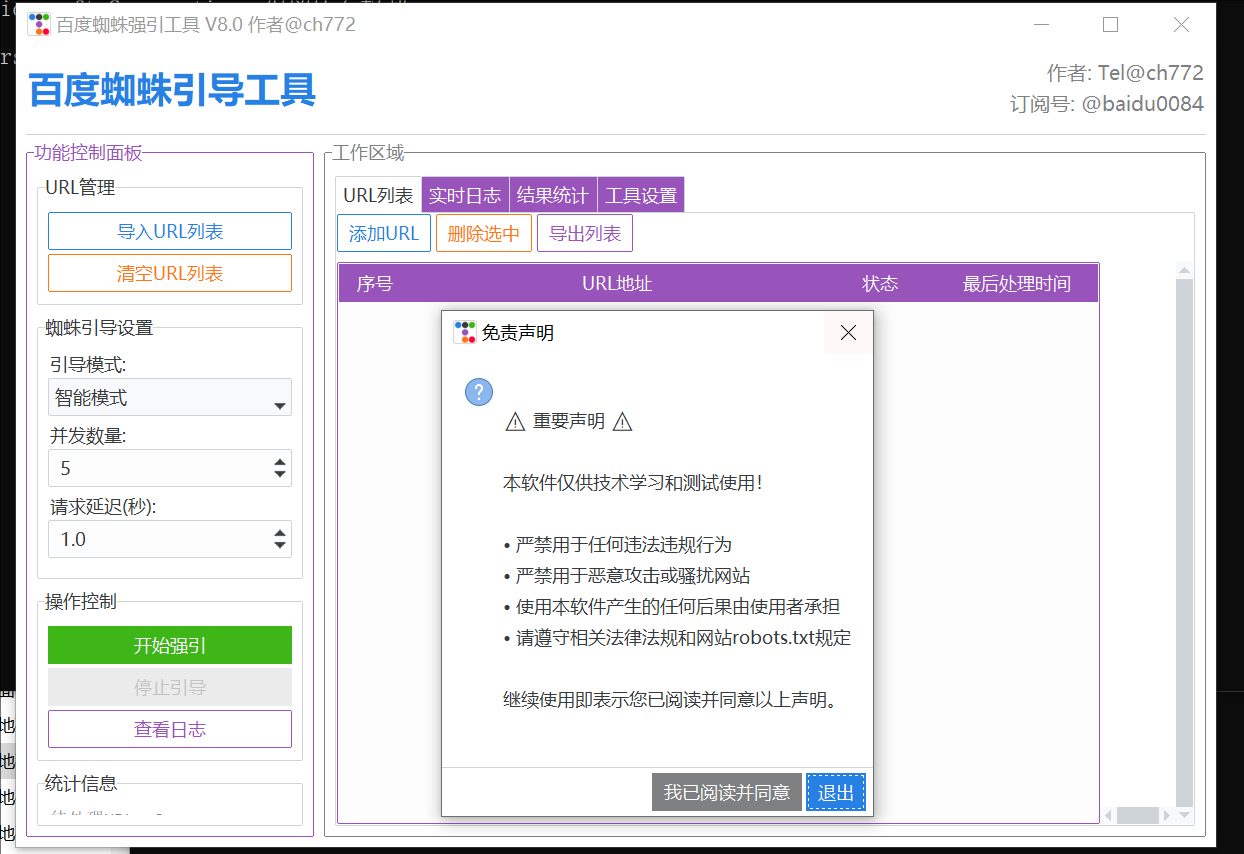Screen dimensions: 1244x854
Task: Increase 并发数量 with the up arrow
Action: point(280,461)
